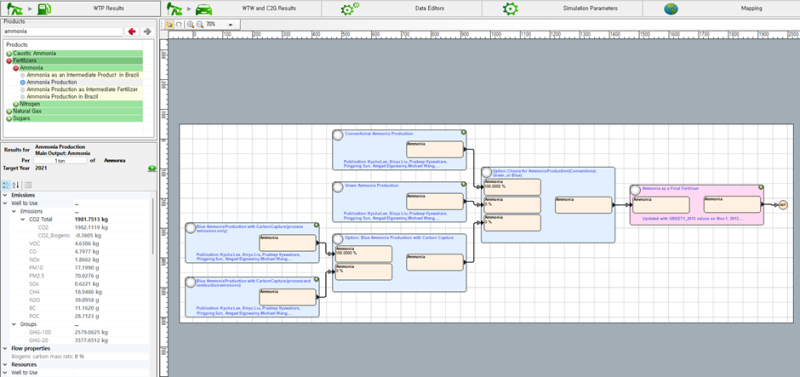Collapse the CO2 Total row
This screenshot has height=377, width=800.
[23, 219]
